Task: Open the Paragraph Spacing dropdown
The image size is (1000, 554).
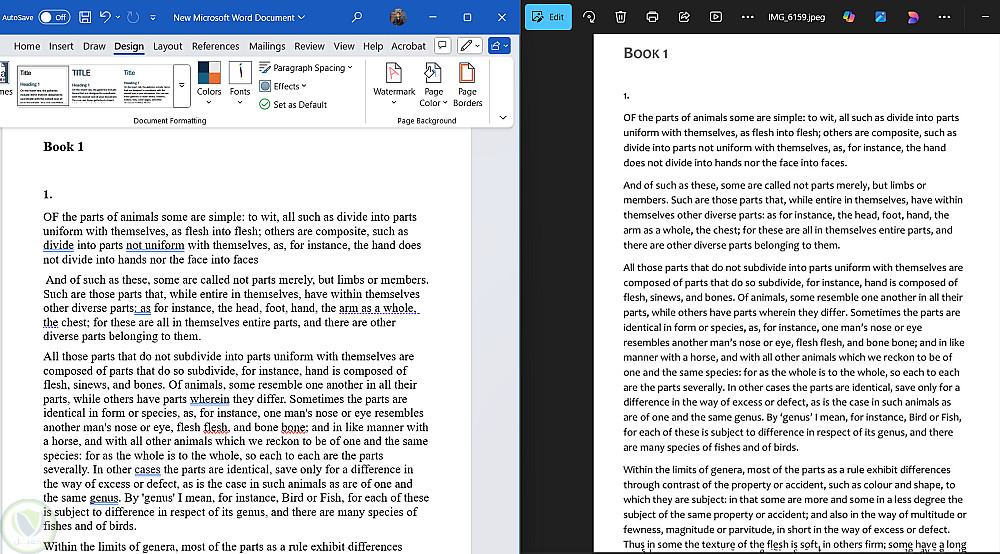Action: 305,68
